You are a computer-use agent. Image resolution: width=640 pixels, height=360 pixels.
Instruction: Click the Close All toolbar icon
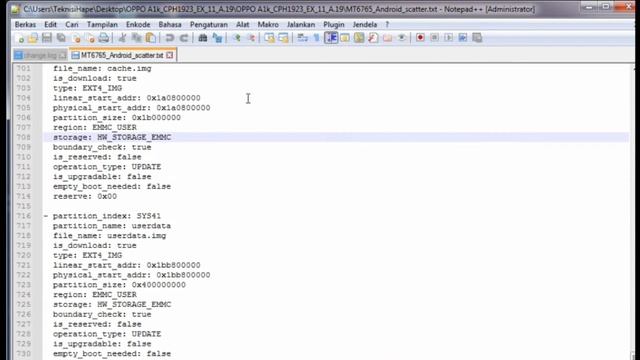pyautogui.click(x=90, y=38)
